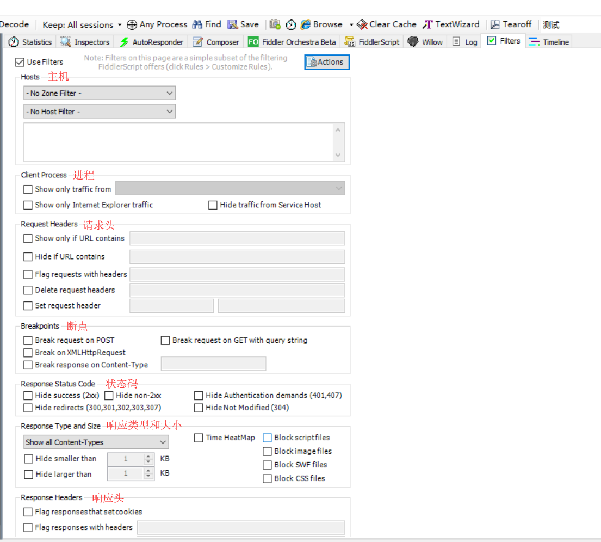Click the Tearoff toolbar icon
Screen dimensions: 601x542
[x=495, y=25]
